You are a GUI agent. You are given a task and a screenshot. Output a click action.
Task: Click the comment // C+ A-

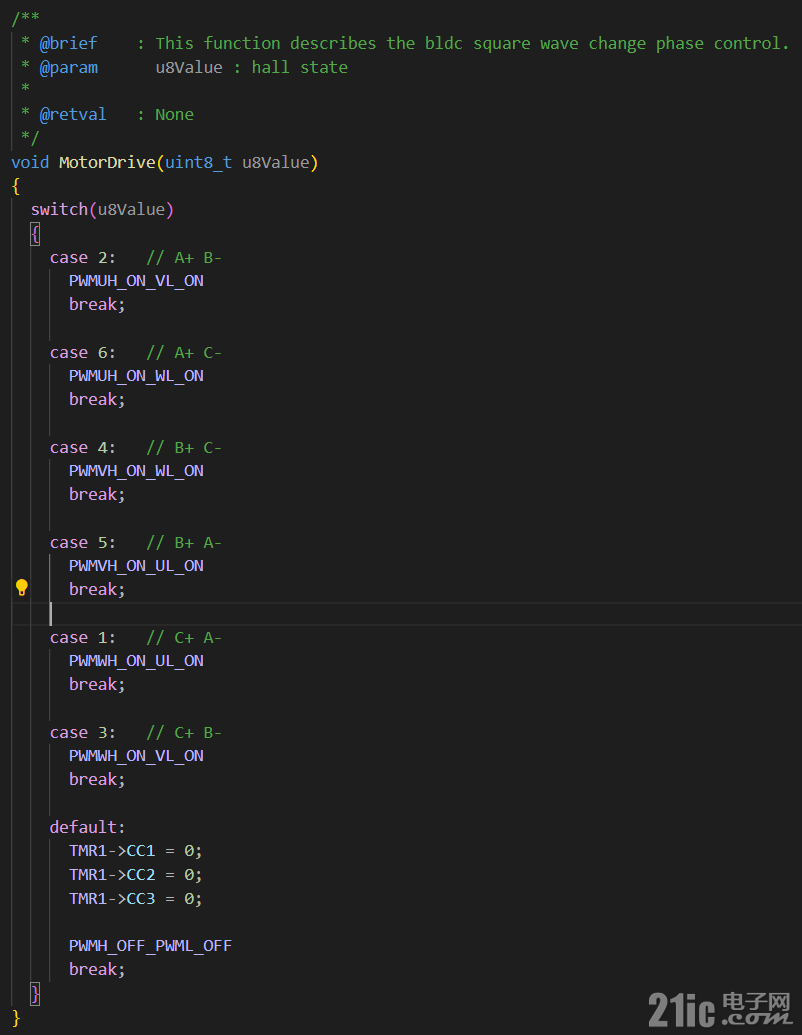coord(184,638)
